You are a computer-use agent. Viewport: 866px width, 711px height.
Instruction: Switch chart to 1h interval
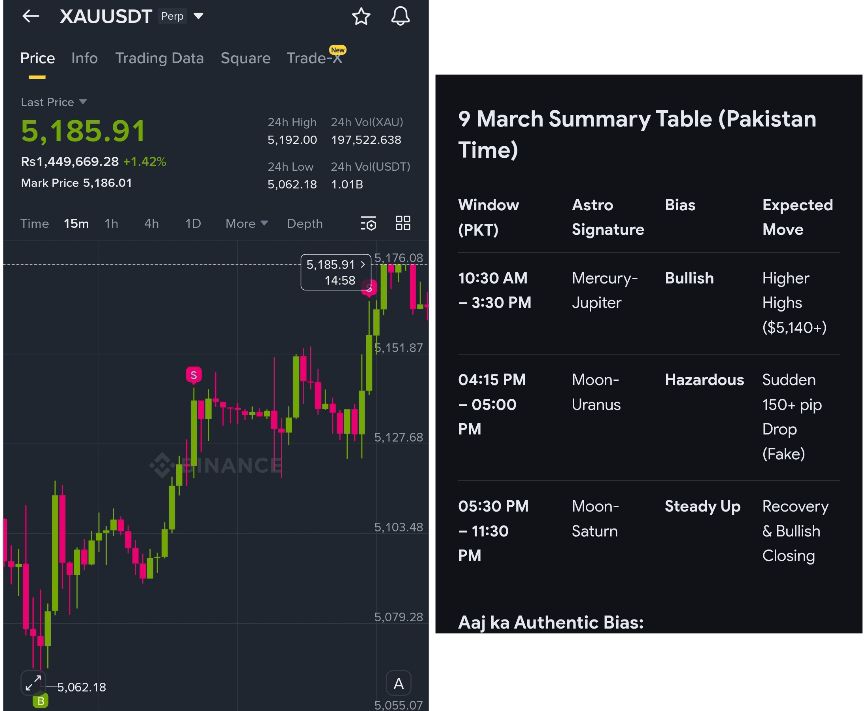point(111,223)
